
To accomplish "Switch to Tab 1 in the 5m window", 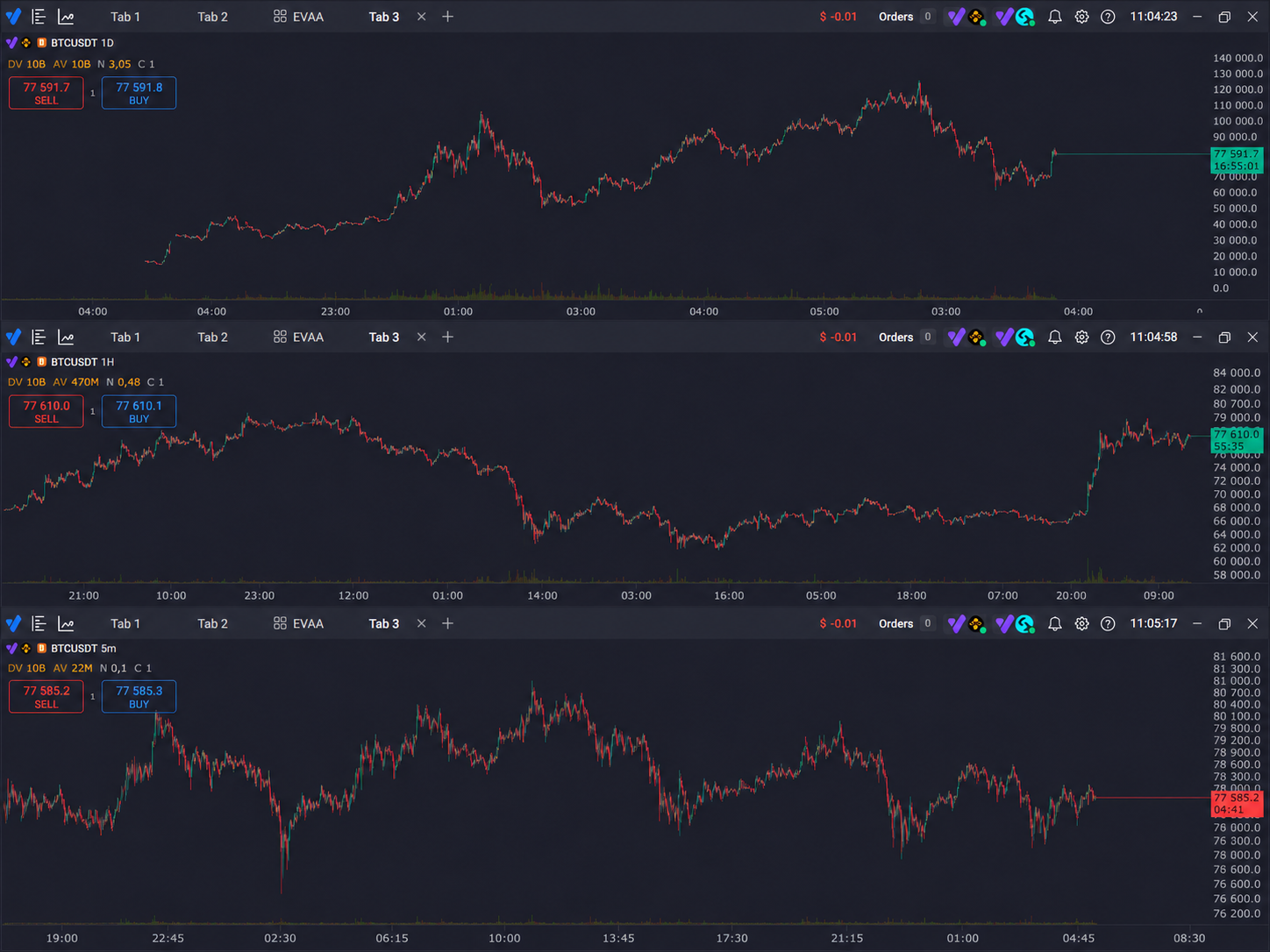I will pos(125,623).
